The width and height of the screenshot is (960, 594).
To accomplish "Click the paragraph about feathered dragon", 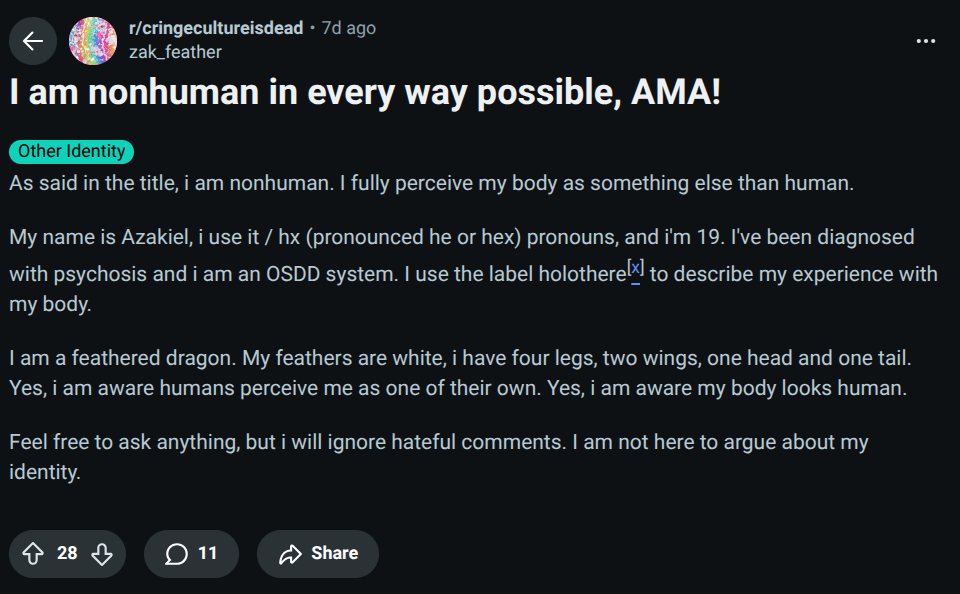I will coord(460,372).
